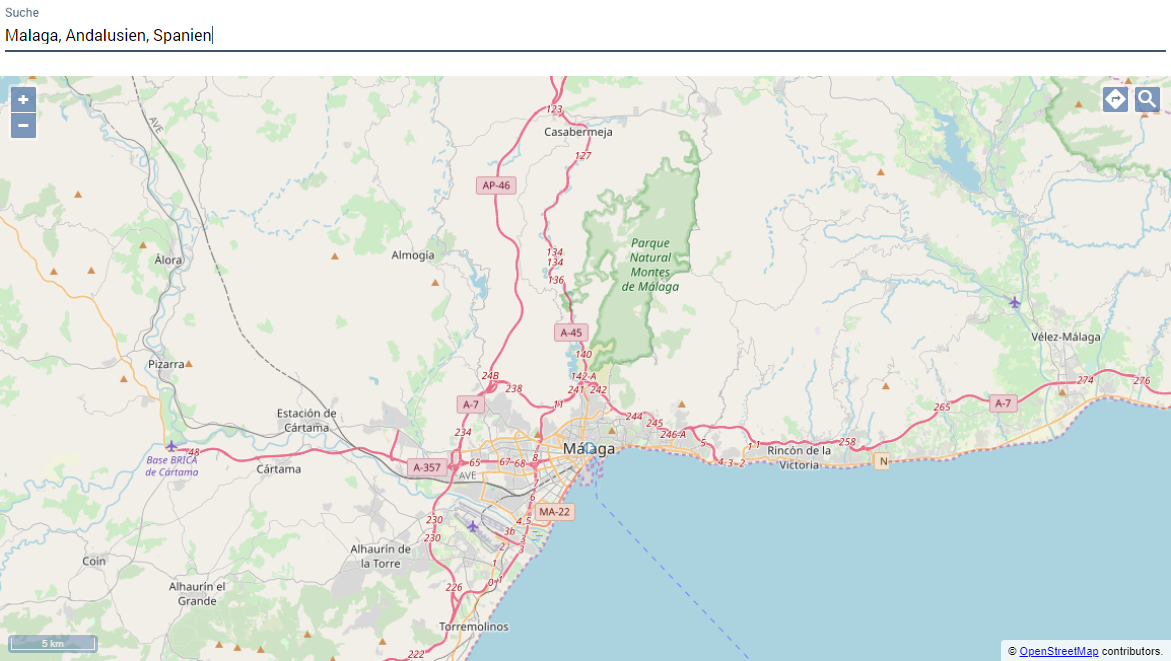Click the Málaga city label
The width and height of the screenshot is (1171, 661).
pos(589,448)
